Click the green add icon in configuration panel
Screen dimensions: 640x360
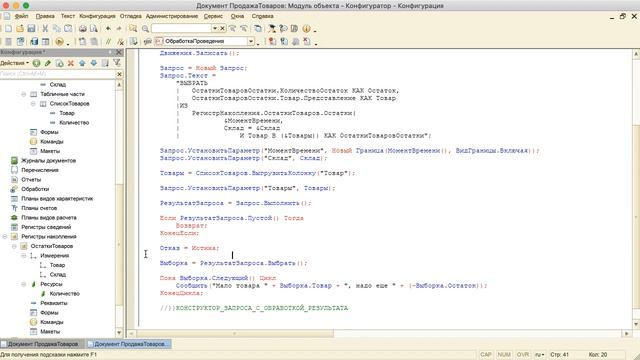point(36,63)
